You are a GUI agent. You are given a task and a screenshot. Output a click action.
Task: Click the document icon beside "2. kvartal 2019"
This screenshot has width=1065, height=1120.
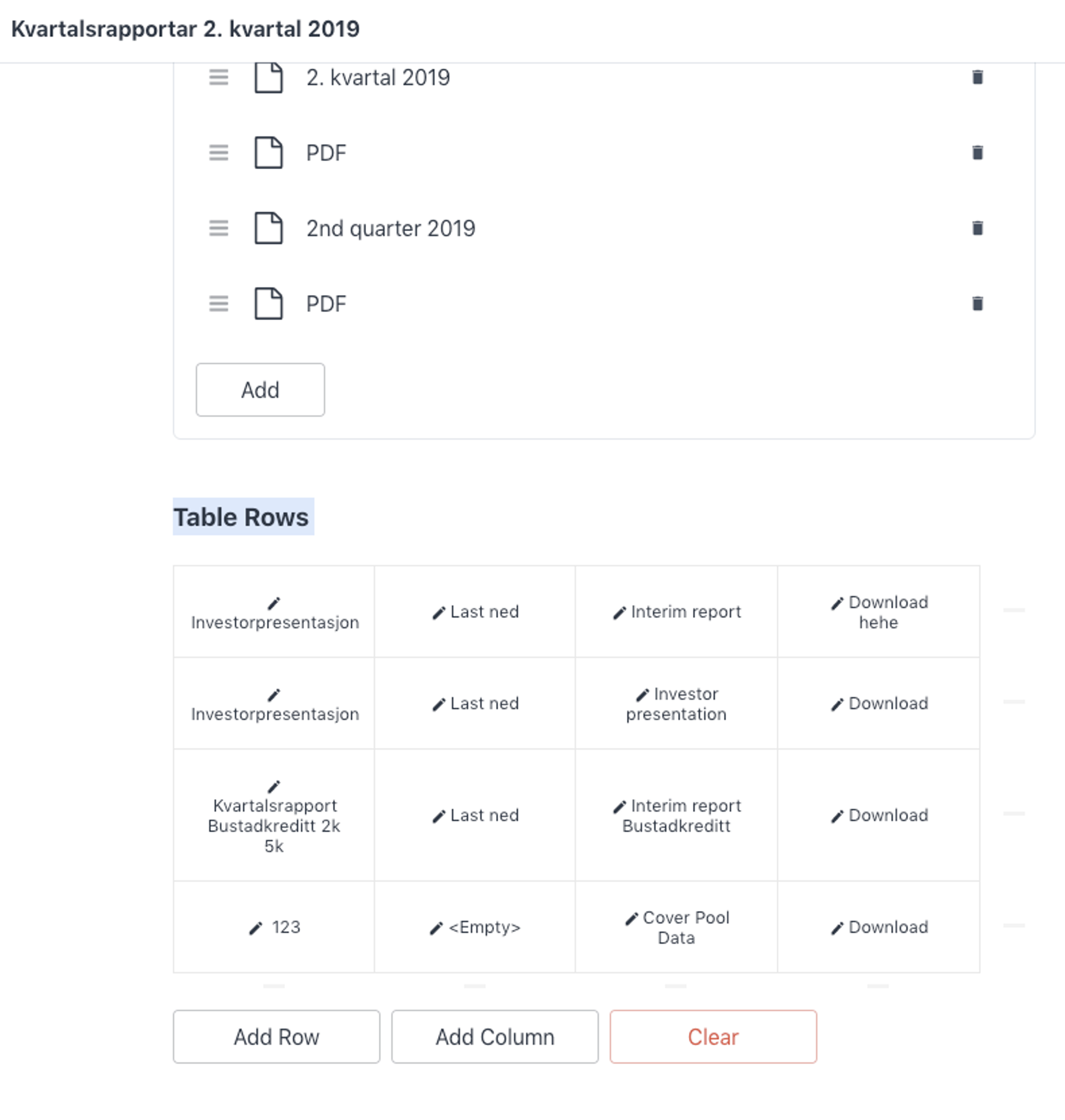[x=268, y=78]
